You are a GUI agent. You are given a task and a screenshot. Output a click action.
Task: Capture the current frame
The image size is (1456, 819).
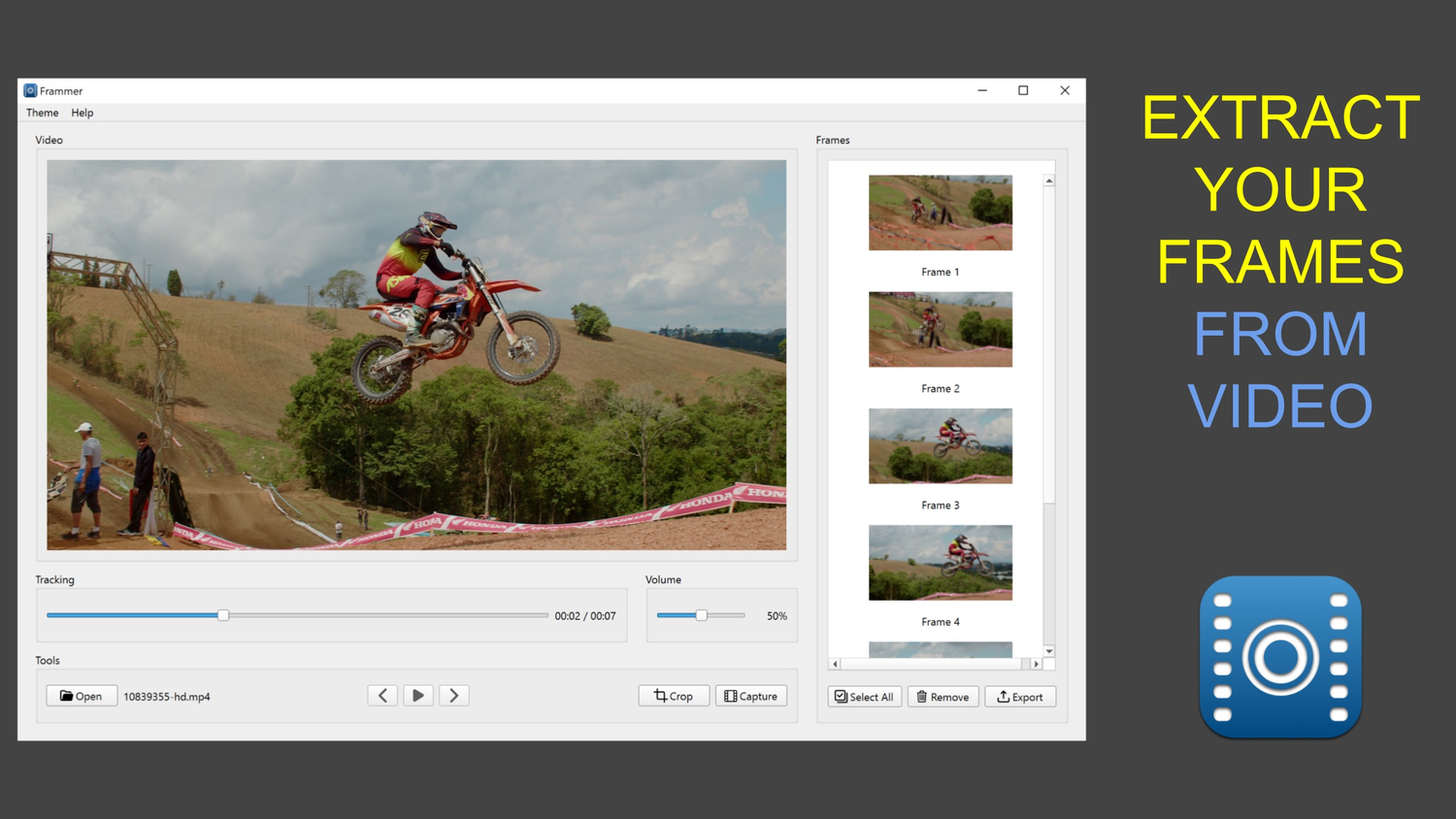[751, 696]
